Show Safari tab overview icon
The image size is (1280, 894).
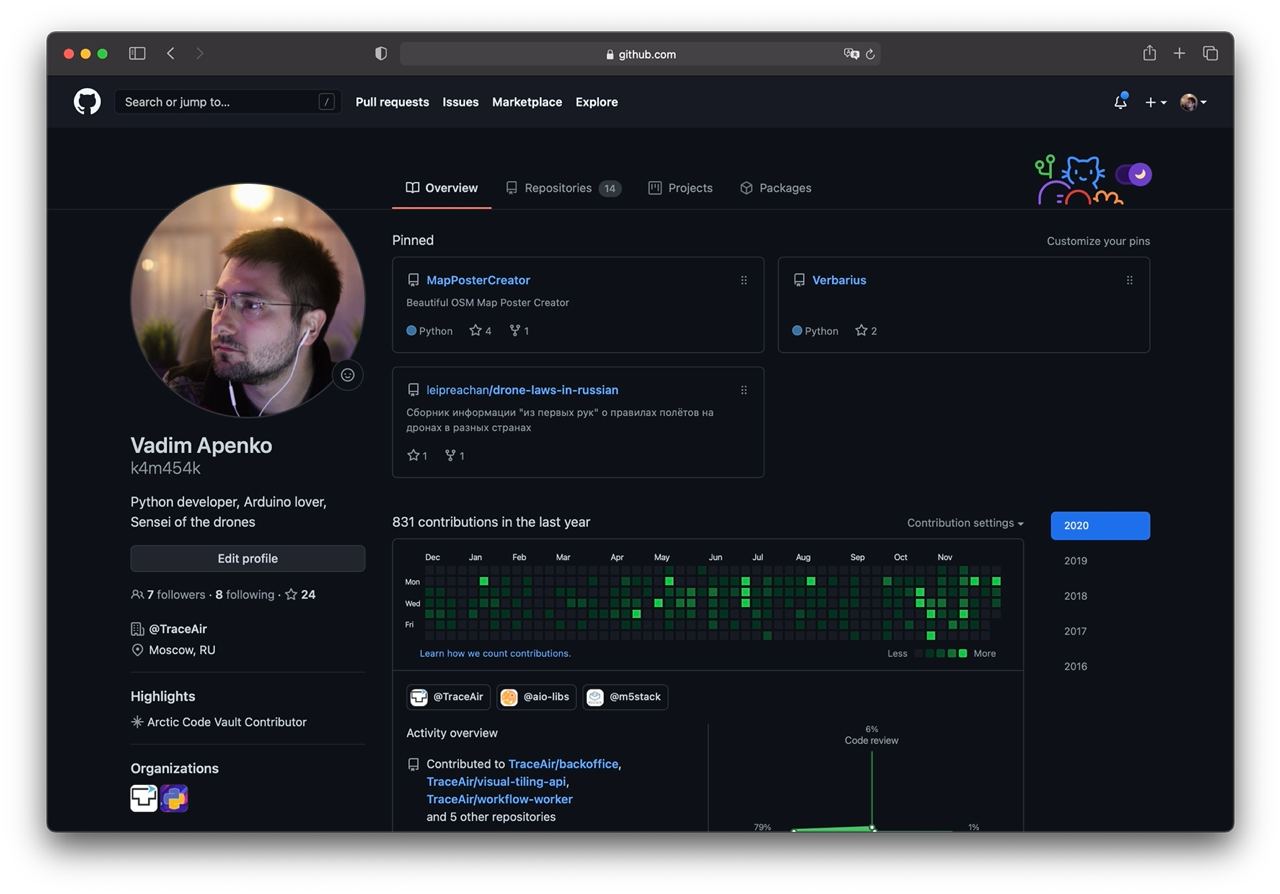pyautogui.click(x=1210, y=54)
